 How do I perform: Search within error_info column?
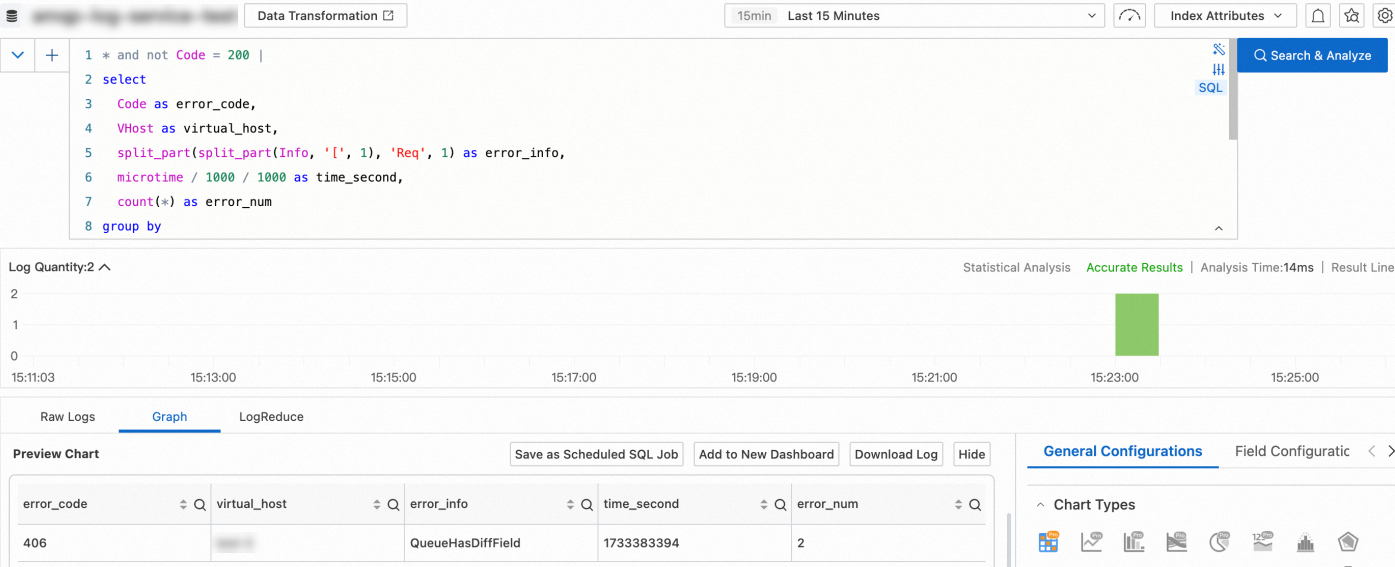pyautogui.click(x=587, y=505)
